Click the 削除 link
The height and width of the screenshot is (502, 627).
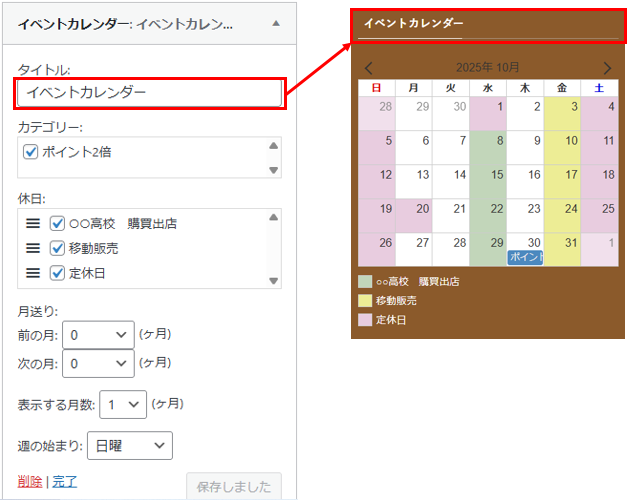coord(30,482)
